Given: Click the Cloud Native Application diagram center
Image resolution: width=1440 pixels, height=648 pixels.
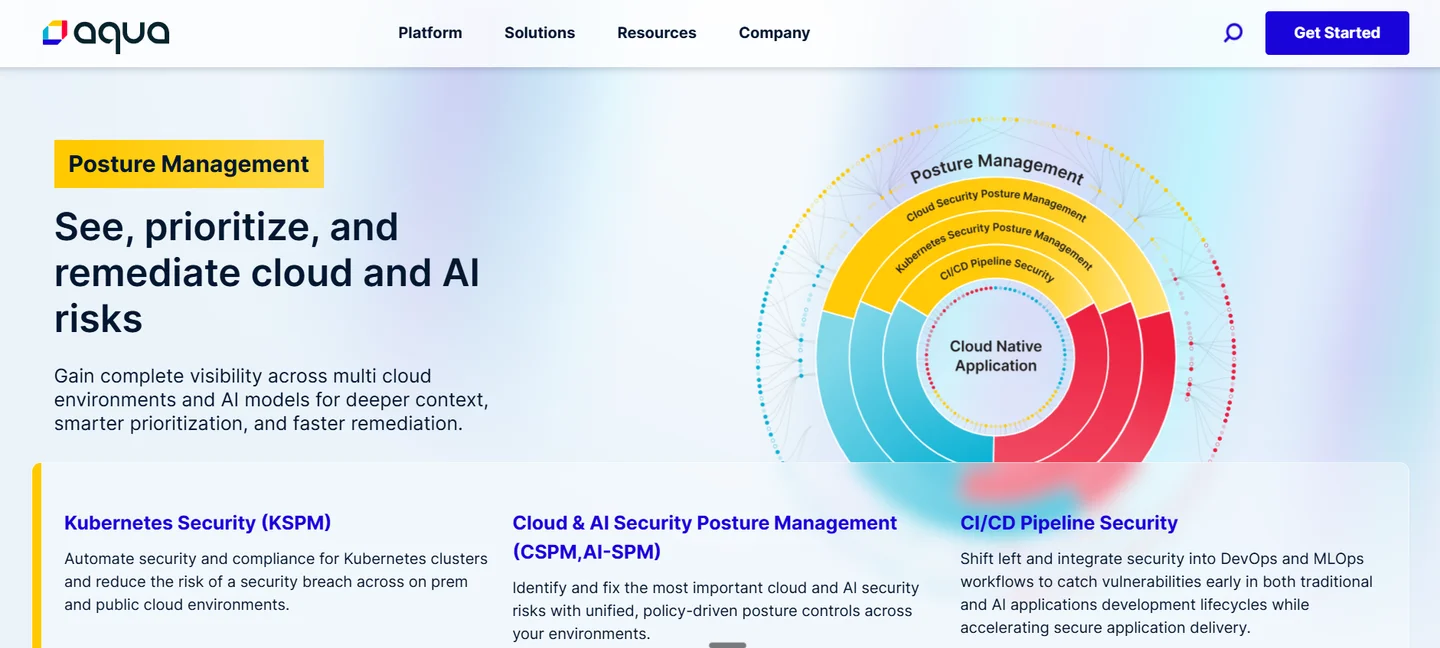Looking at the screenshot, I should (995, 356).
